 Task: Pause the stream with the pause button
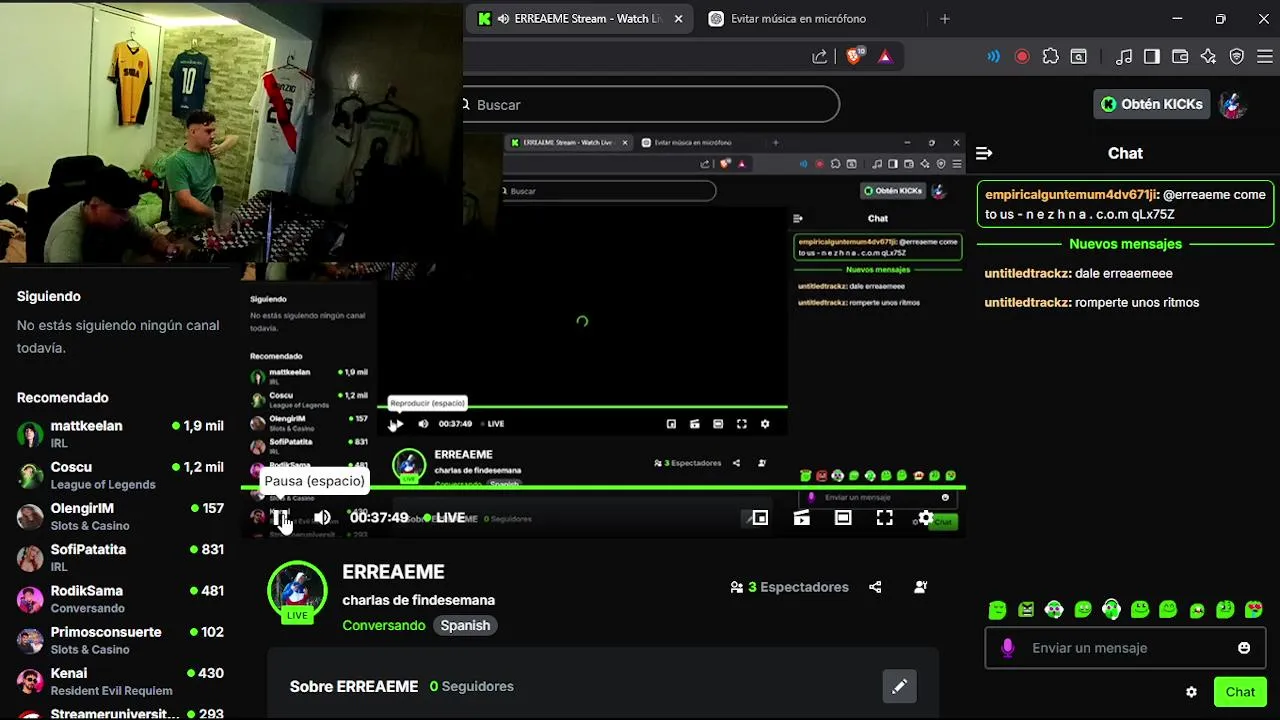tap(281, 518)
